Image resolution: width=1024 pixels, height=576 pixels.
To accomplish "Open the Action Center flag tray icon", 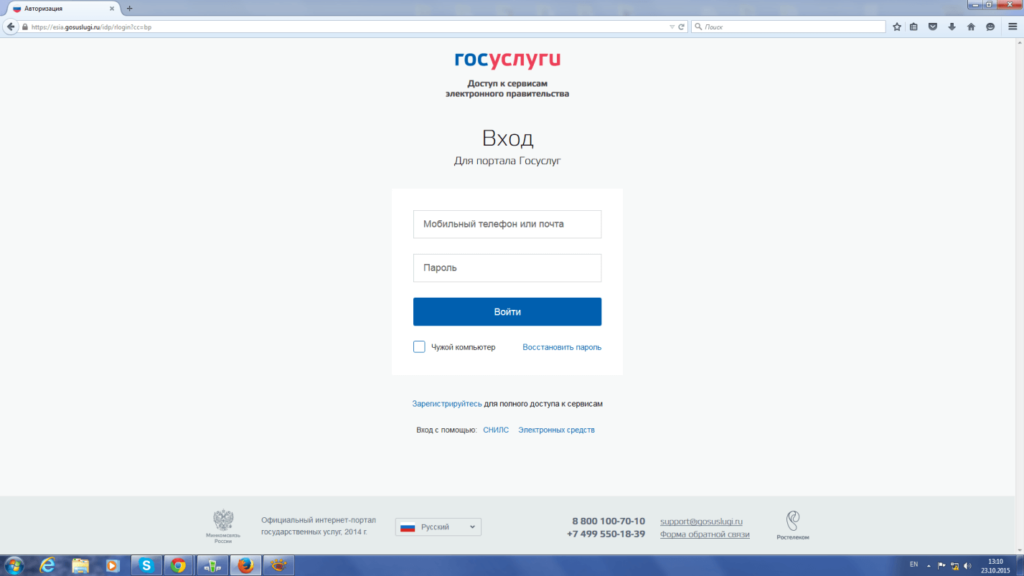I will (941, 566).
